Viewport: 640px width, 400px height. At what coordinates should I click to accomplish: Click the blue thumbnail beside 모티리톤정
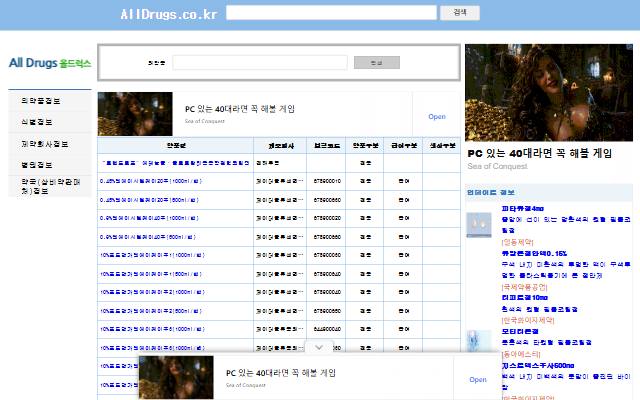[x=479, y=341]
